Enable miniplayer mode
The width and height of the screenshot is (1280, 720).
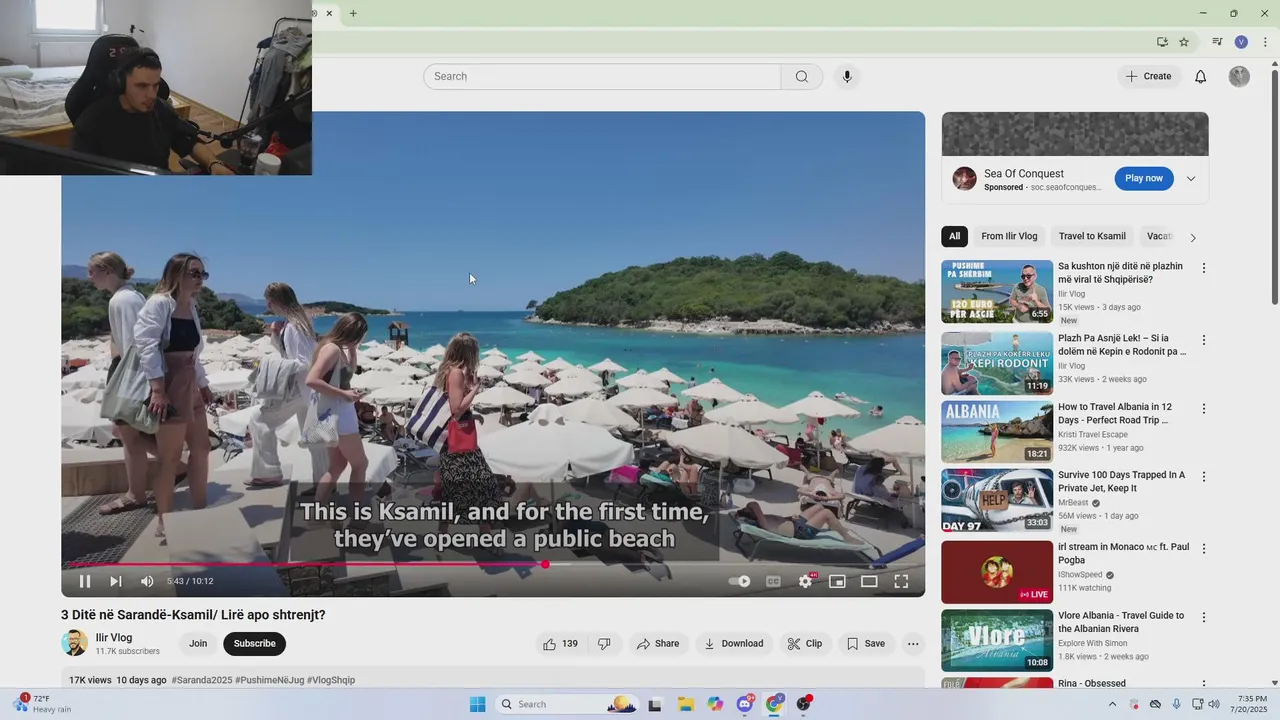point(837,581)
